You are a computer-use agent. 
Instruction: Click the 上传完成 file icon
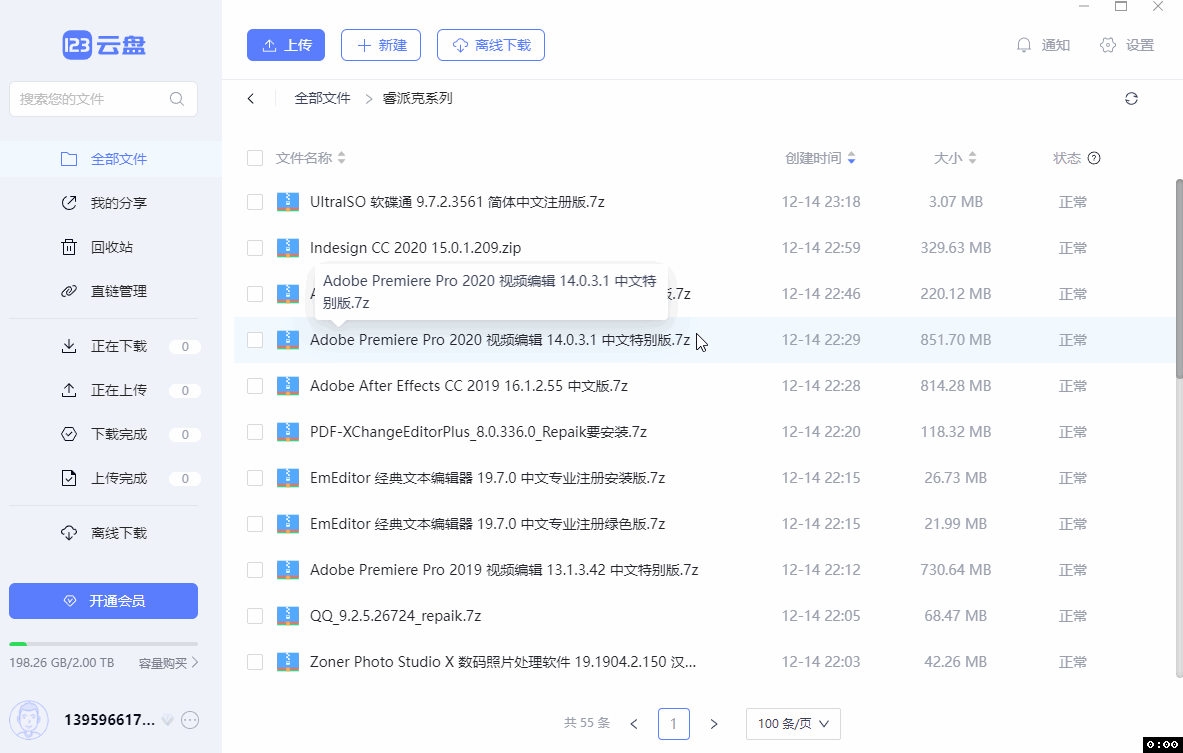tap(69, 478)
